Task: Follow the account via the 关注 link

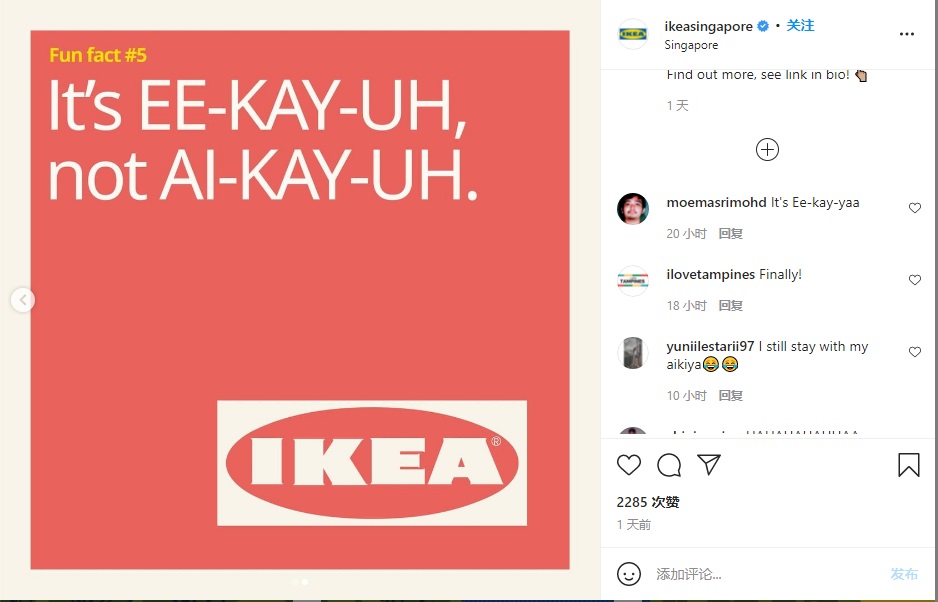Action: (800, 25)
